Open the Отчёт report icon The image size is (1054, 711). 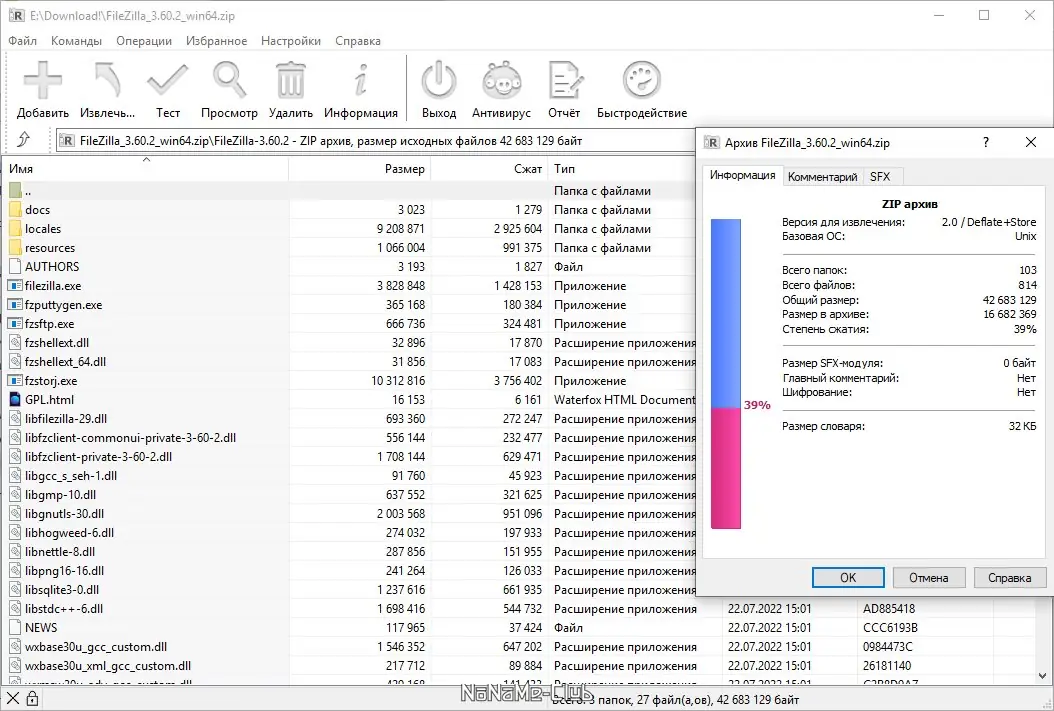(564, 80)
